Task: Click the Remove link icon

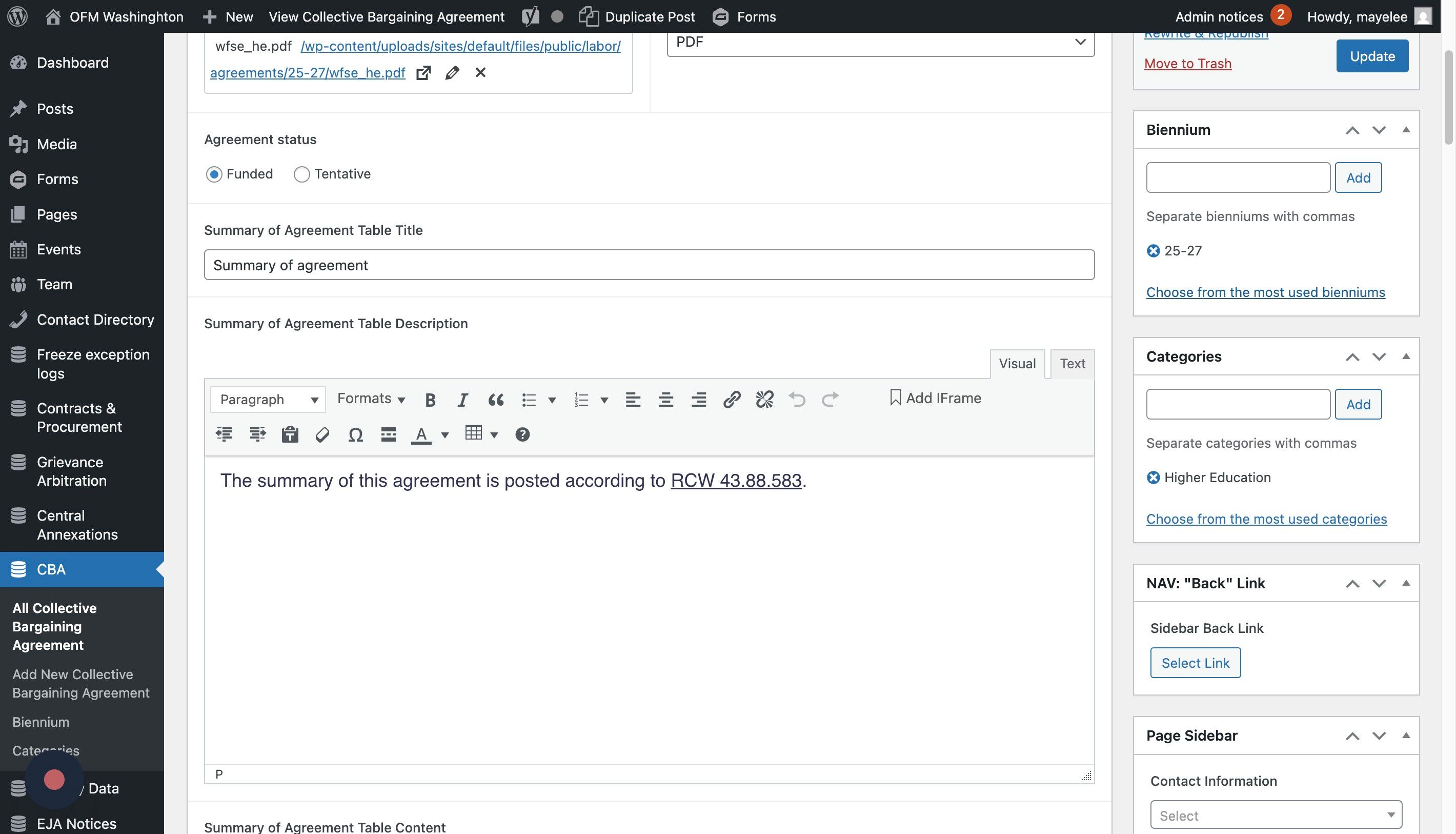Action: pyautogui.click(x=764, y=399)
